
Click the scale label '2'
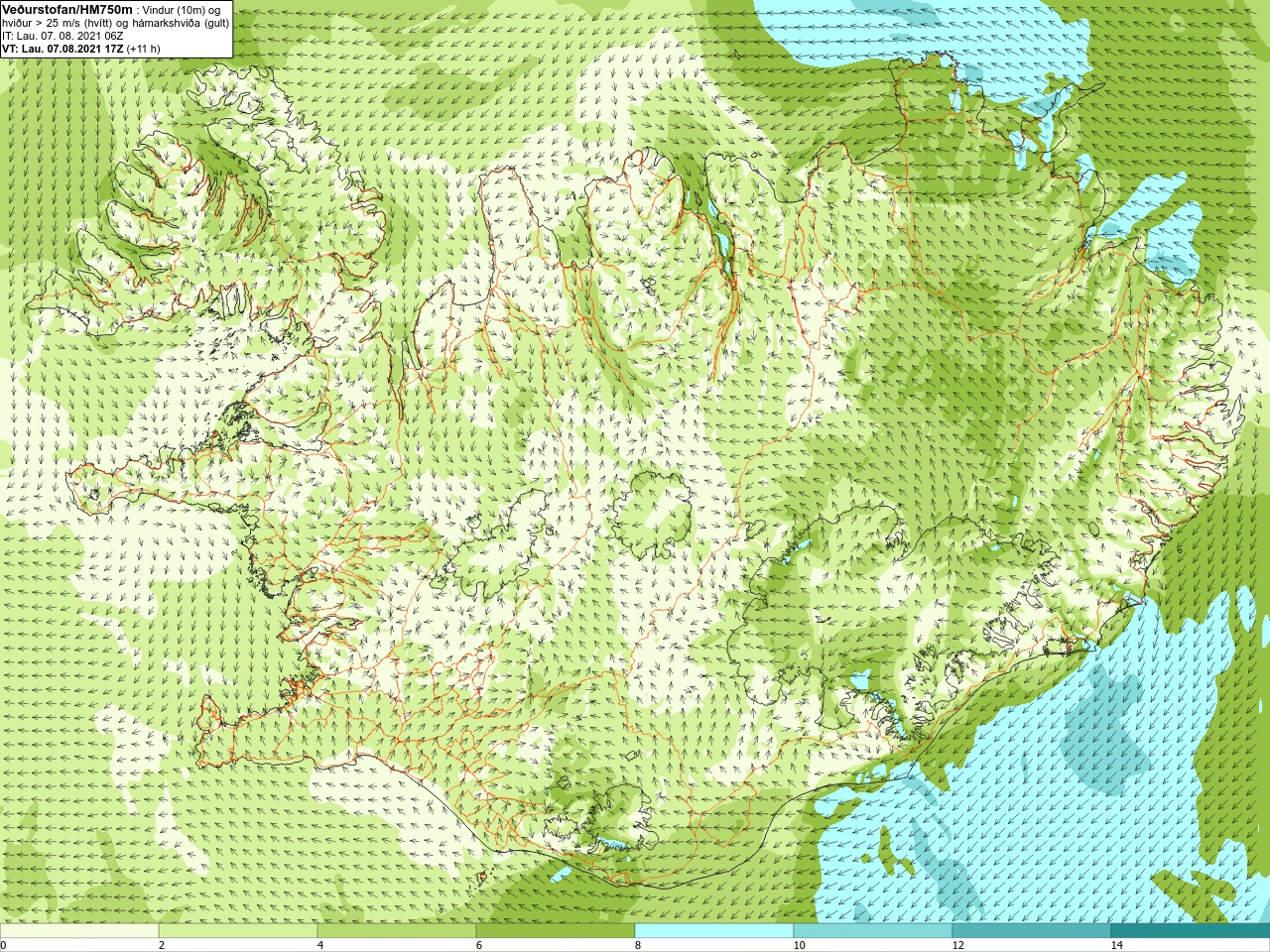coord(161,945)
